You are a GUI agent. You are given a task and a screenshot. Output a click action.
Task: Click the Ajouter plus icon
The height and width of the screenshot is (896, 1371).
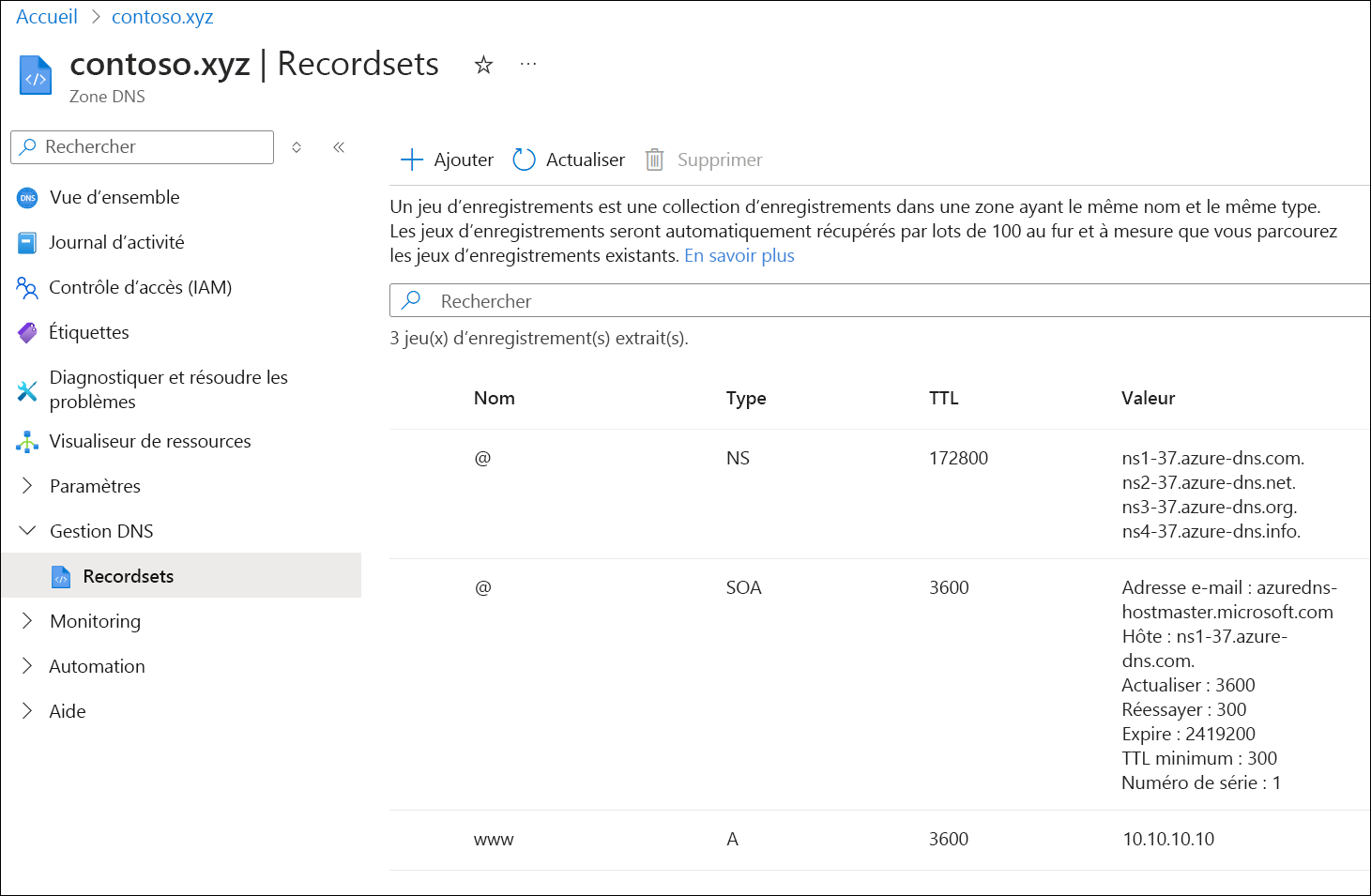click(x=411, y=159)
